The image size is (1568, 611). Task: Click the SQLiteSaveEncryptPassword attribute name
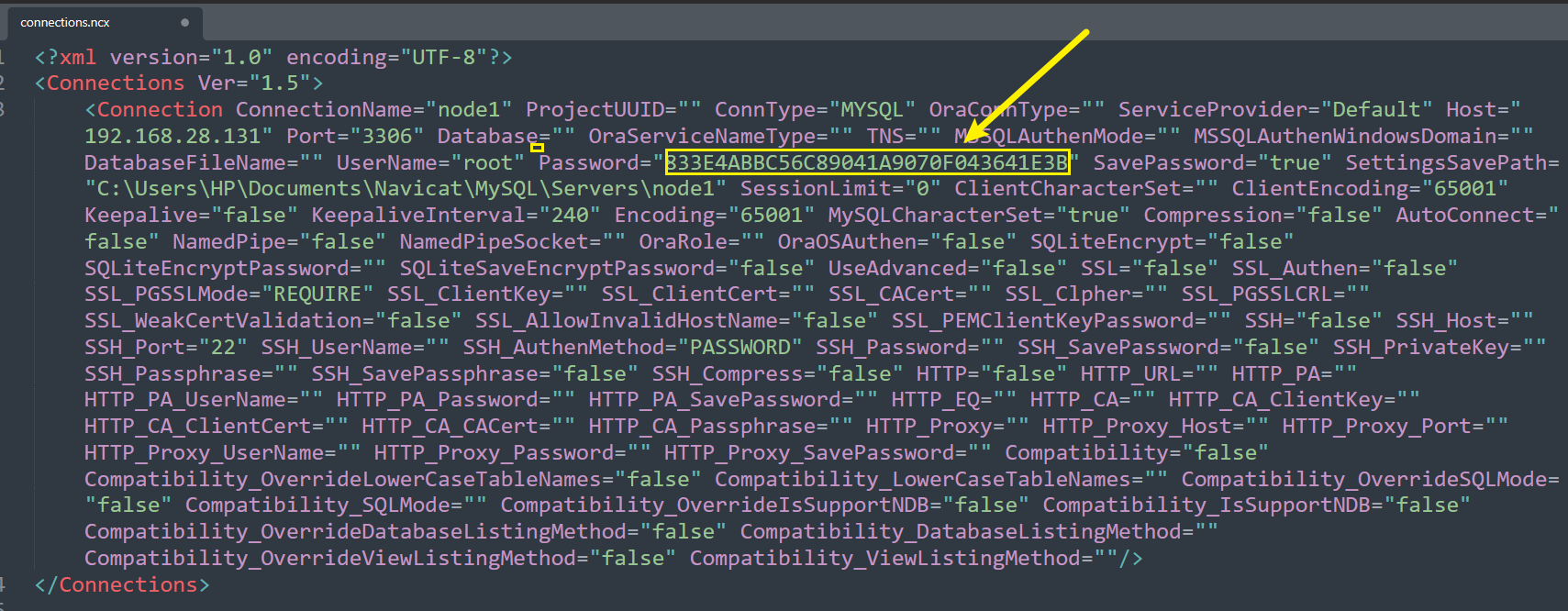coord(557,268)
